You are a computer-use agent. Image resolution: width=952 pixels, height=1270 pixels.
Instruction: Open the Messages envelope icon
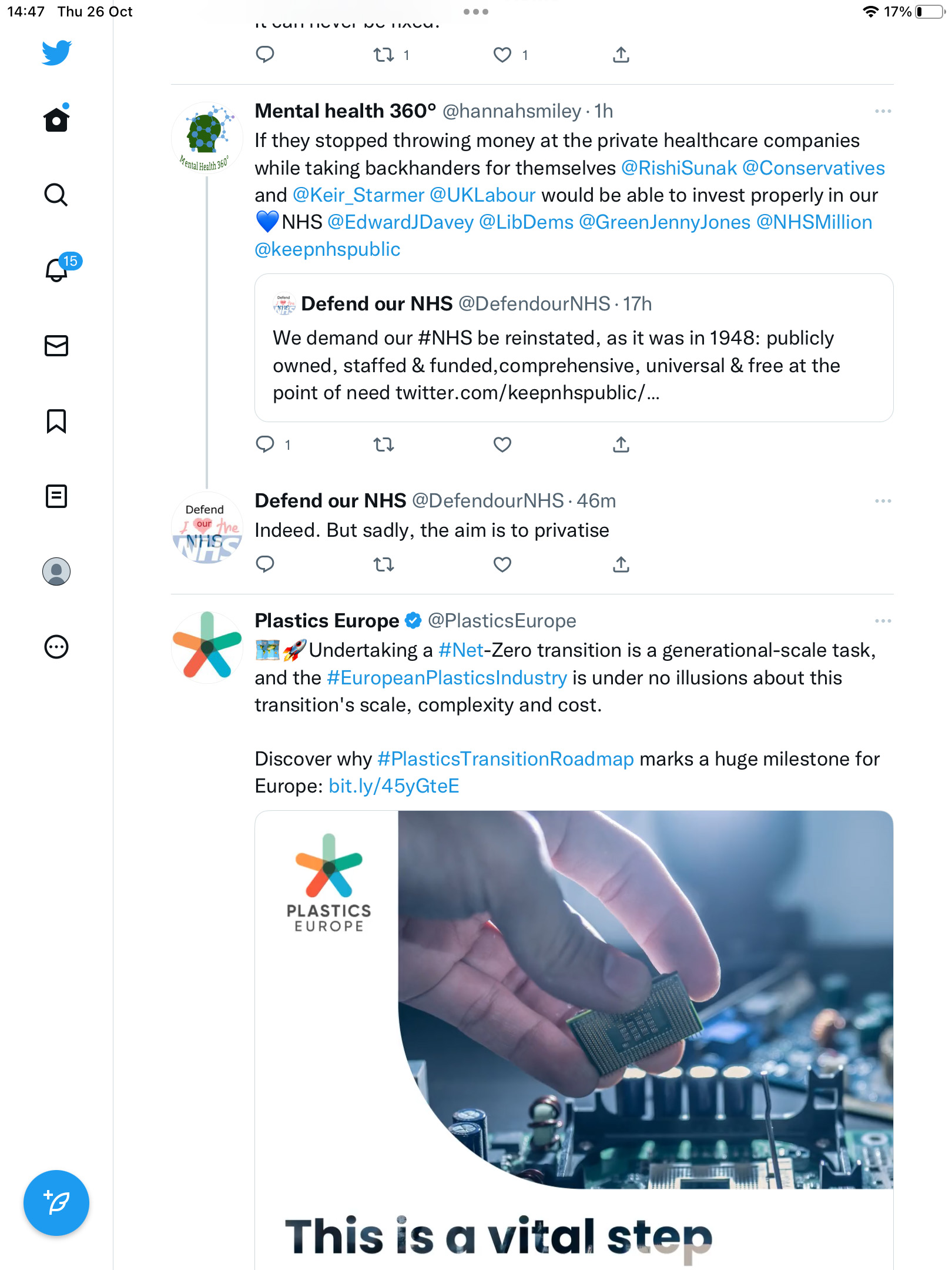[x=56, y=346]
